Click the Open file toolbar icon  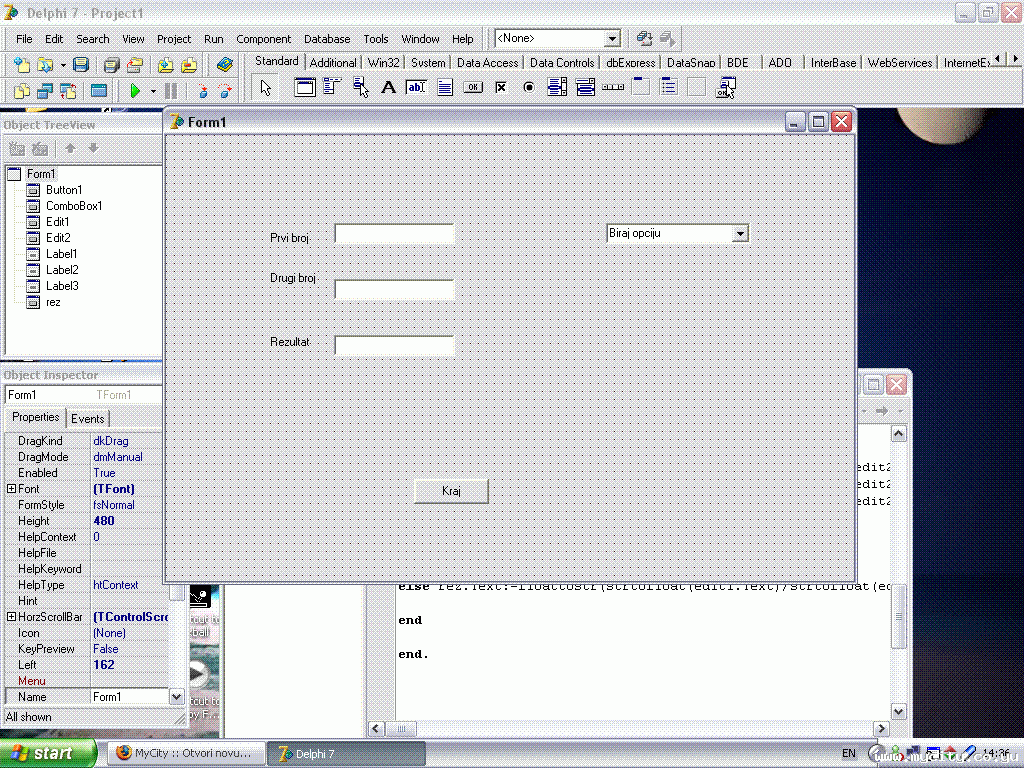pos(45,65)
